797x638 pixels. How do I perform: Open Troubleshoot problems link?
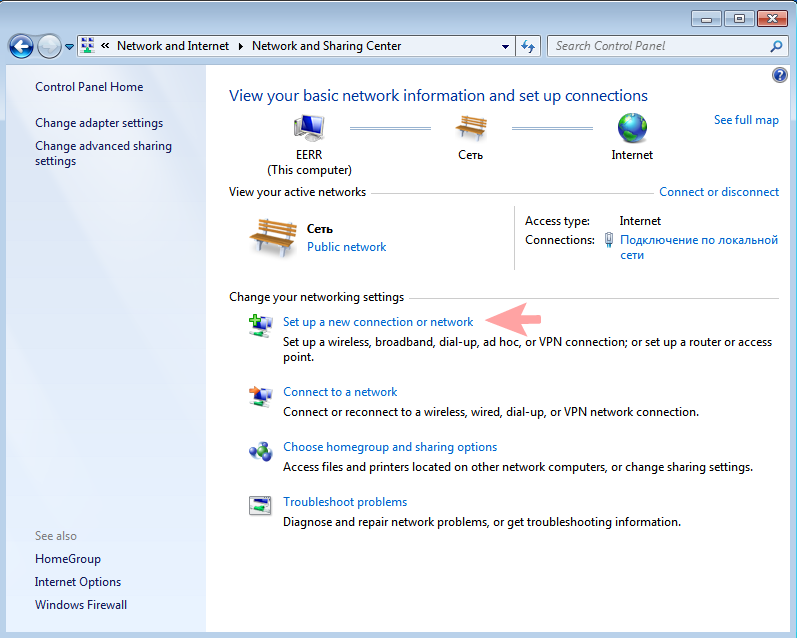345,502
